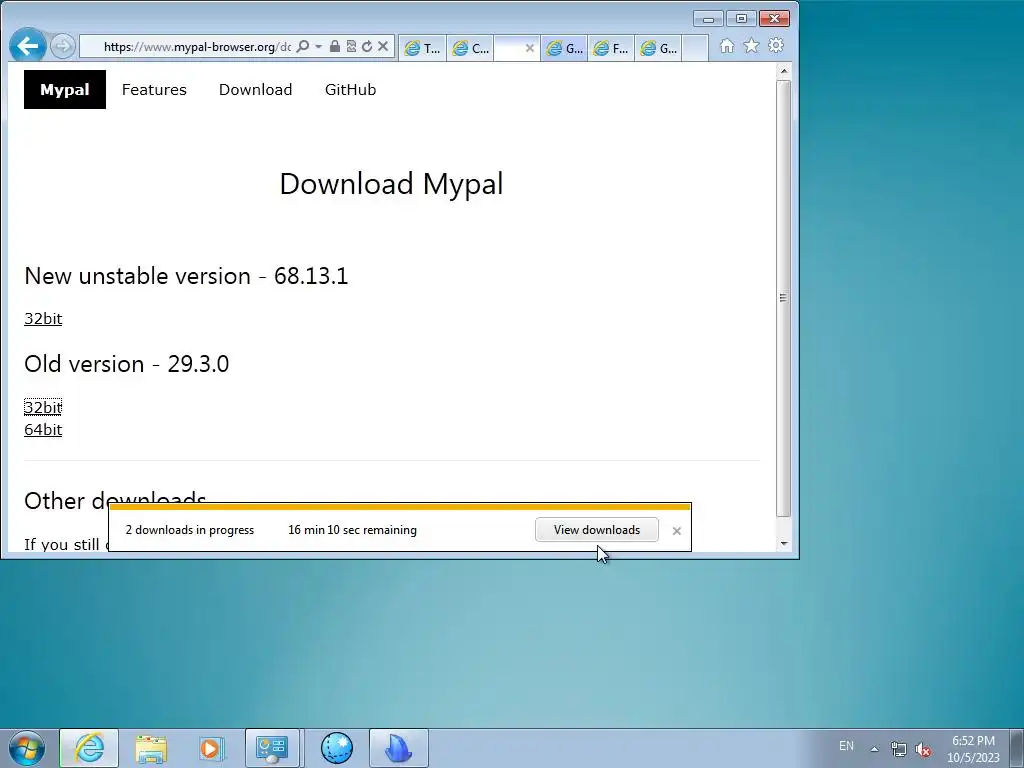Switch to the browser tab labeled F...
1024x768 pixels.
coord(611,48)
